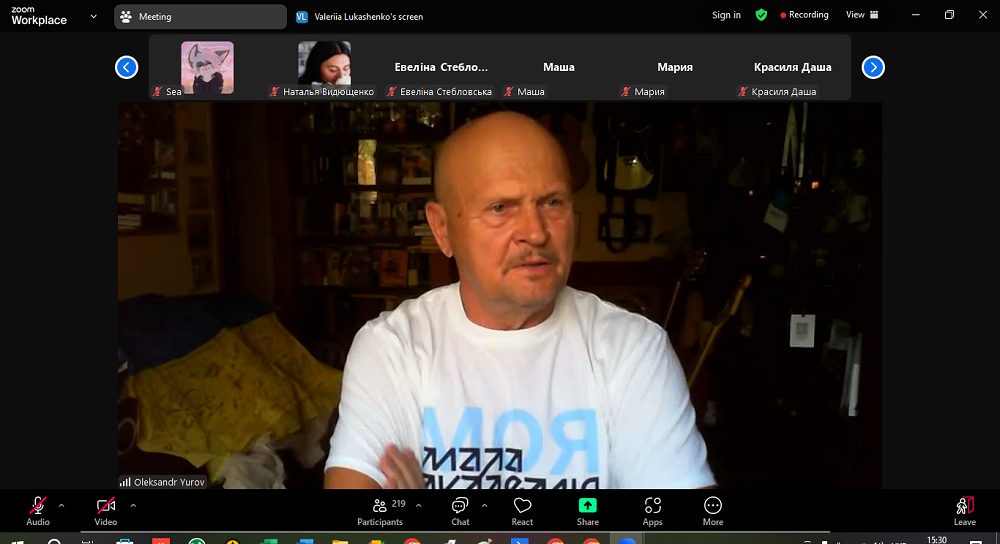This screenshot has height=544, width=1000.
Task: Click the Leave meeting icon
Action: pyautogui.click(x=965, y=511)
